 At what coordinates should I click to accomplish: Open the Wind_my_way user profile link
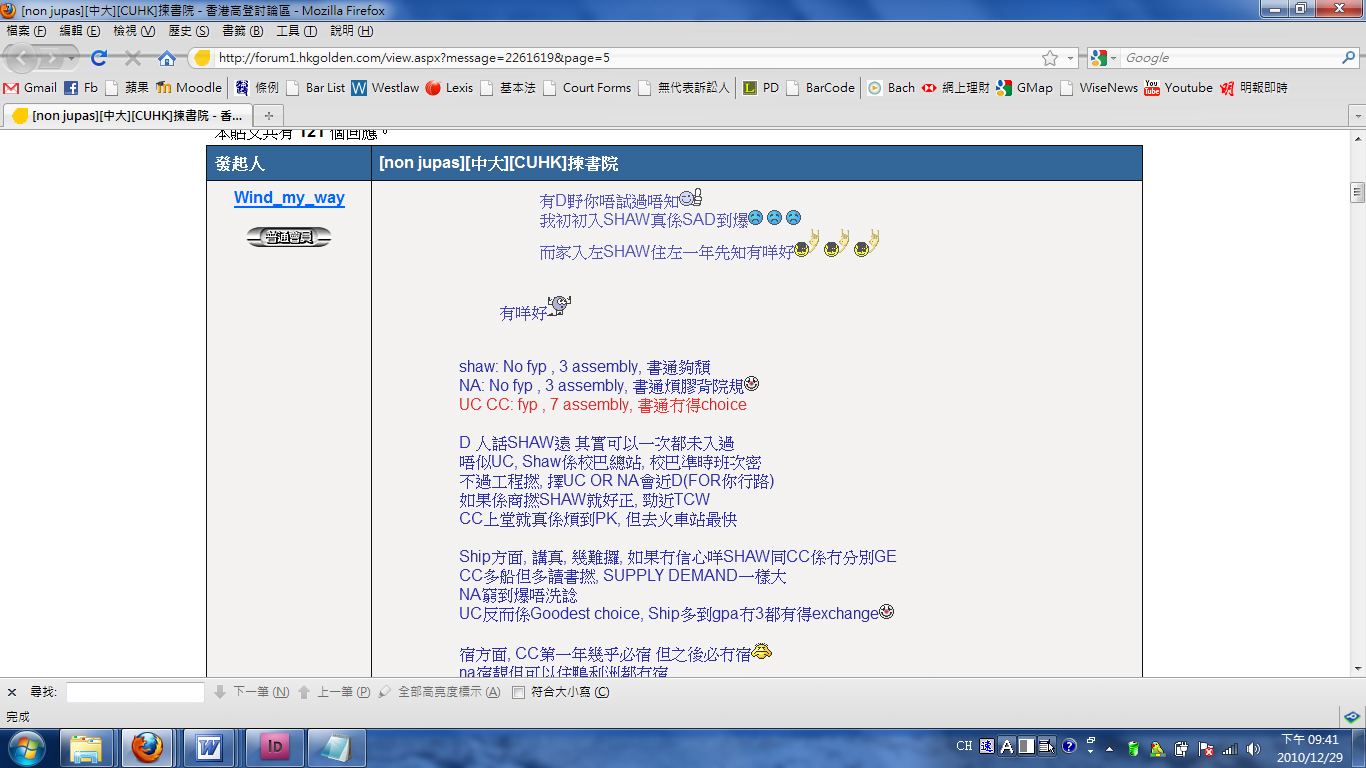click(x=289, y=198)
